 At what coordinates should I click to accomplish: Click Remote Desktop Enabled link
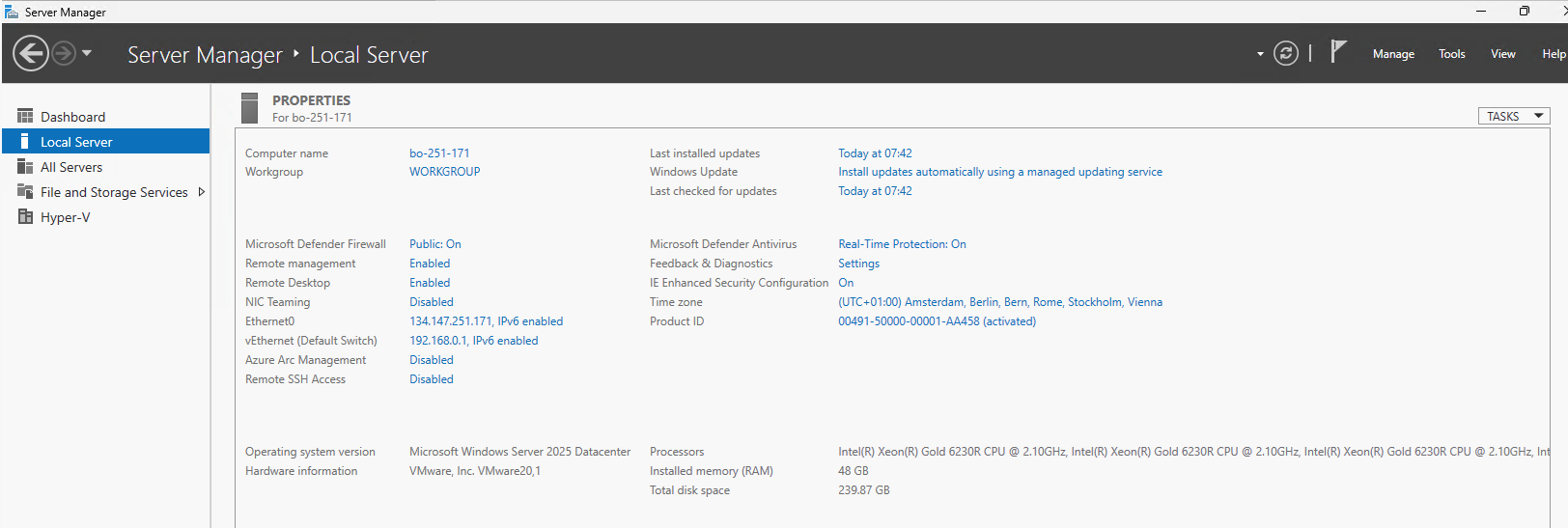pyautogui.click(x=430, y=283)
